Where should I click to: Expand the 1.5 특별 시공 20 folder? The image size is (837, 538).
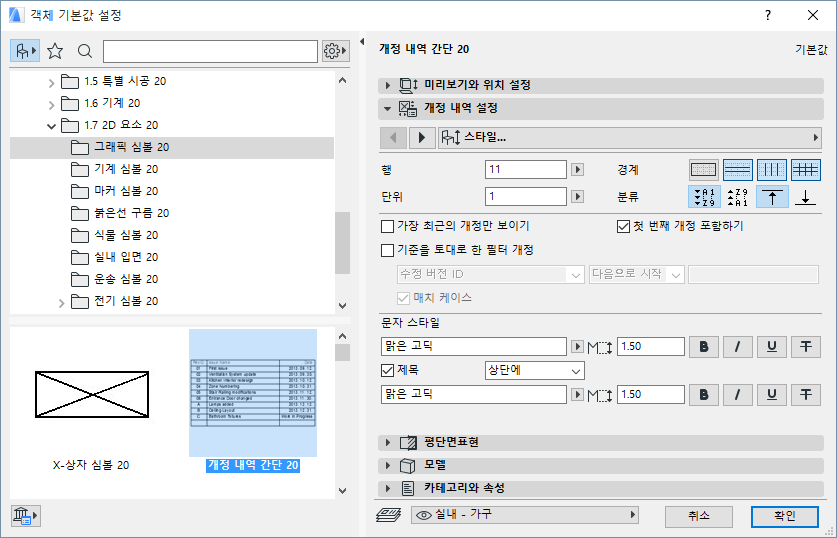[51, 83]
